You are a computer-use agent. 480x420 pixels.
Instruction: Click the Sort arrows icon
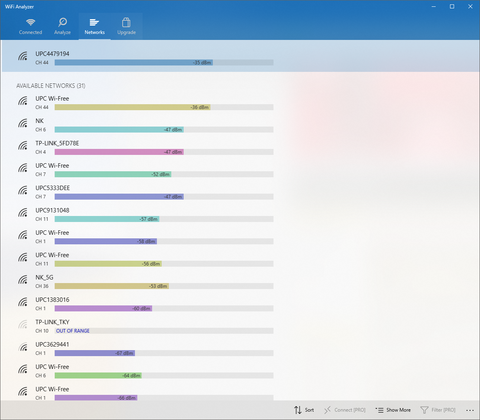pos(298,410)
